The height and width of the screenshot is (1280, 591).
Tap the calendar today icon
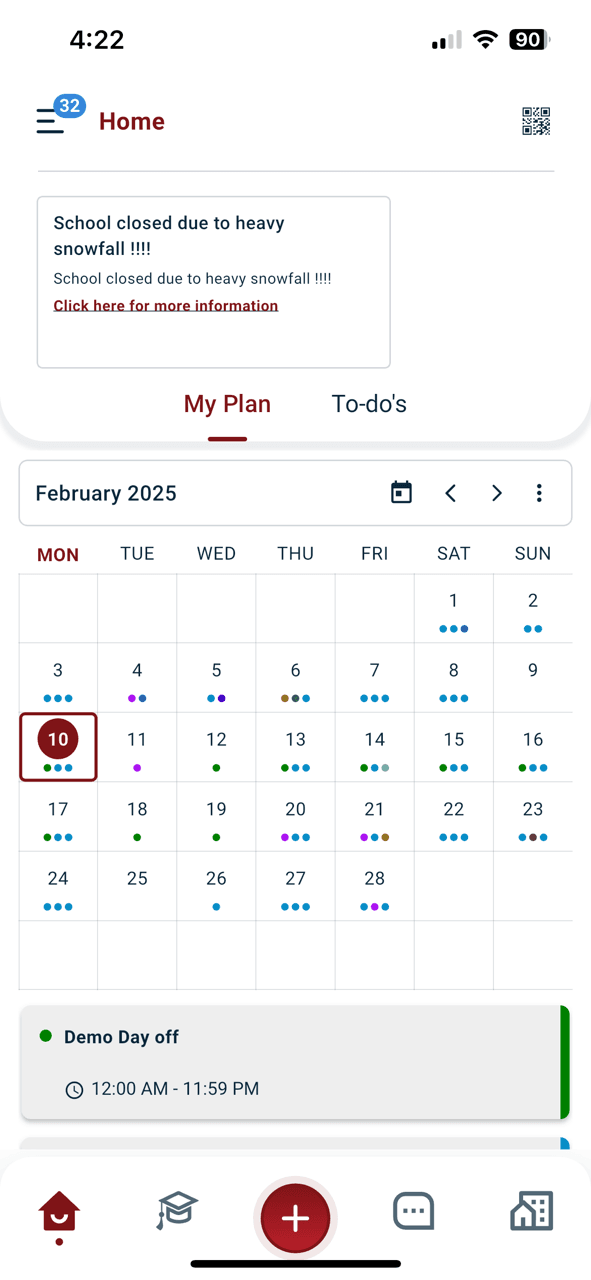(401, 492)
